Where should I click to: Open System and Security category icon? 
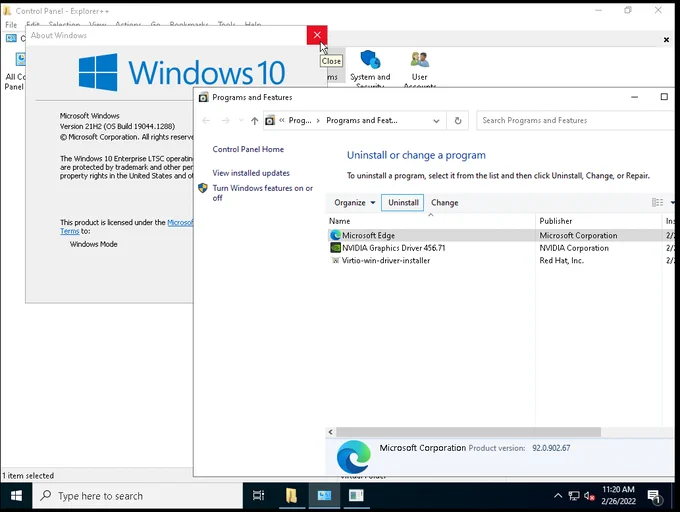370,60
